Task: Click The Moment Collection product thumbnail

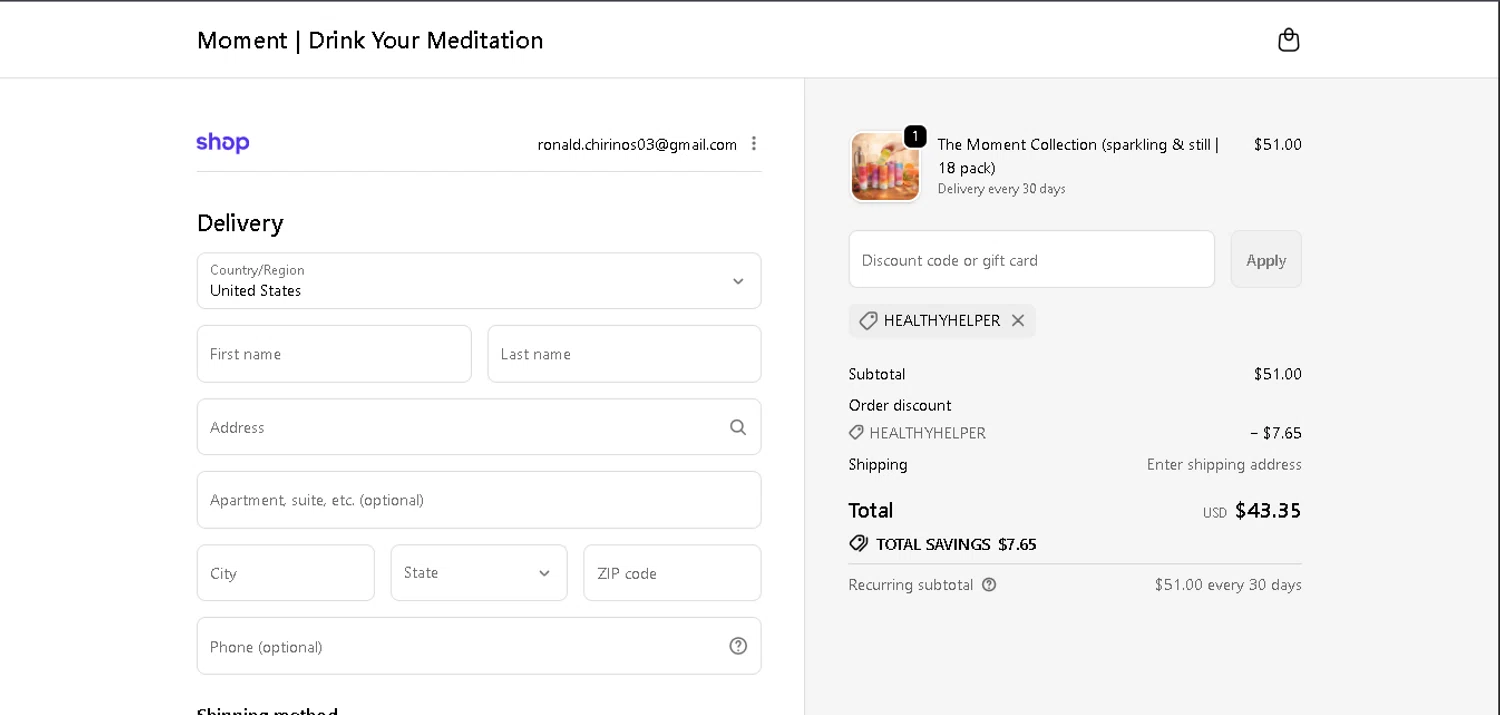Action: [885, 167]
